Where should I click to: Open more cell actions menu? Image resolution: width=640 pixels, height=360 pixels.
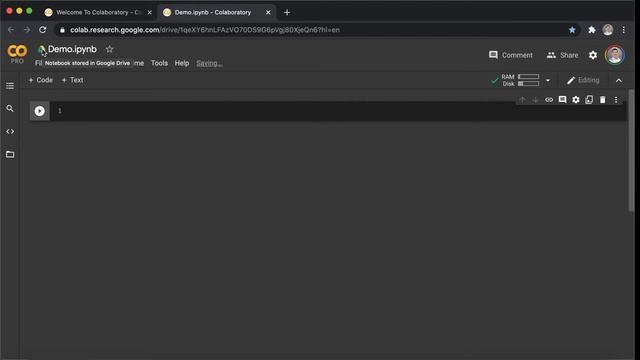pyautogui.click(x=616, y=100)
